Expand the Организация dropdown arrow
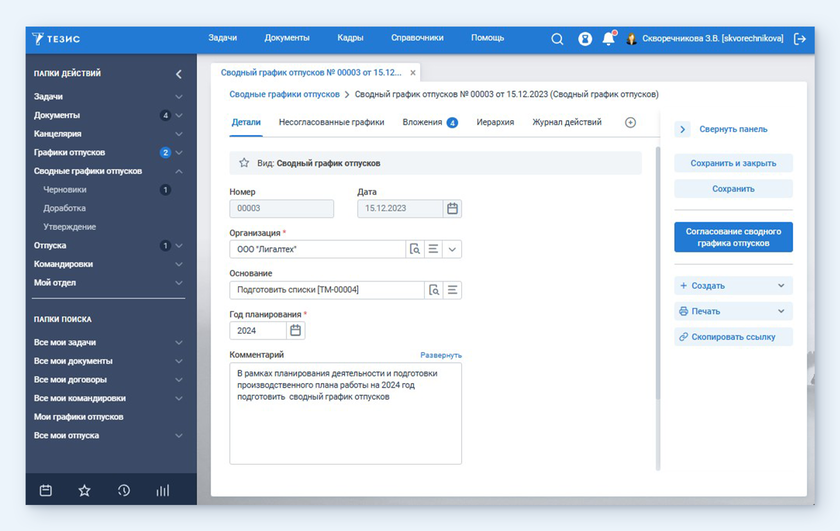The width and height of the screenshot is (840, 531). [452, 249]
